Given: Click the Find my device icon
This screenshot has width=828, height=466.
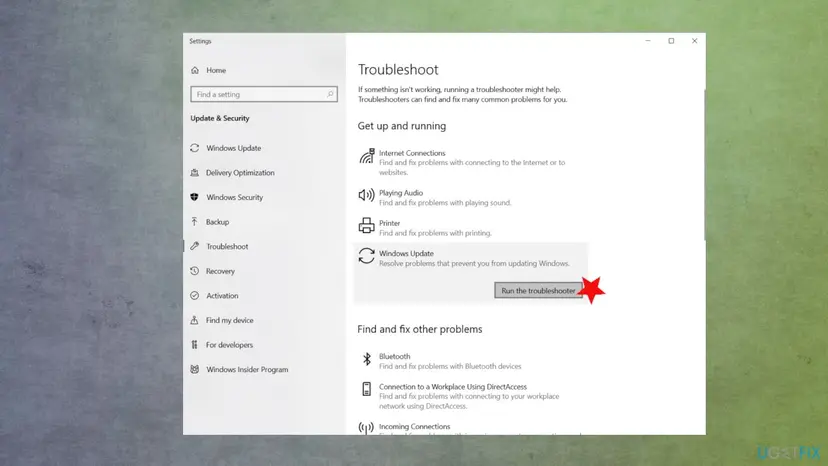Looking at the screenshot, I should click(195, 320).
